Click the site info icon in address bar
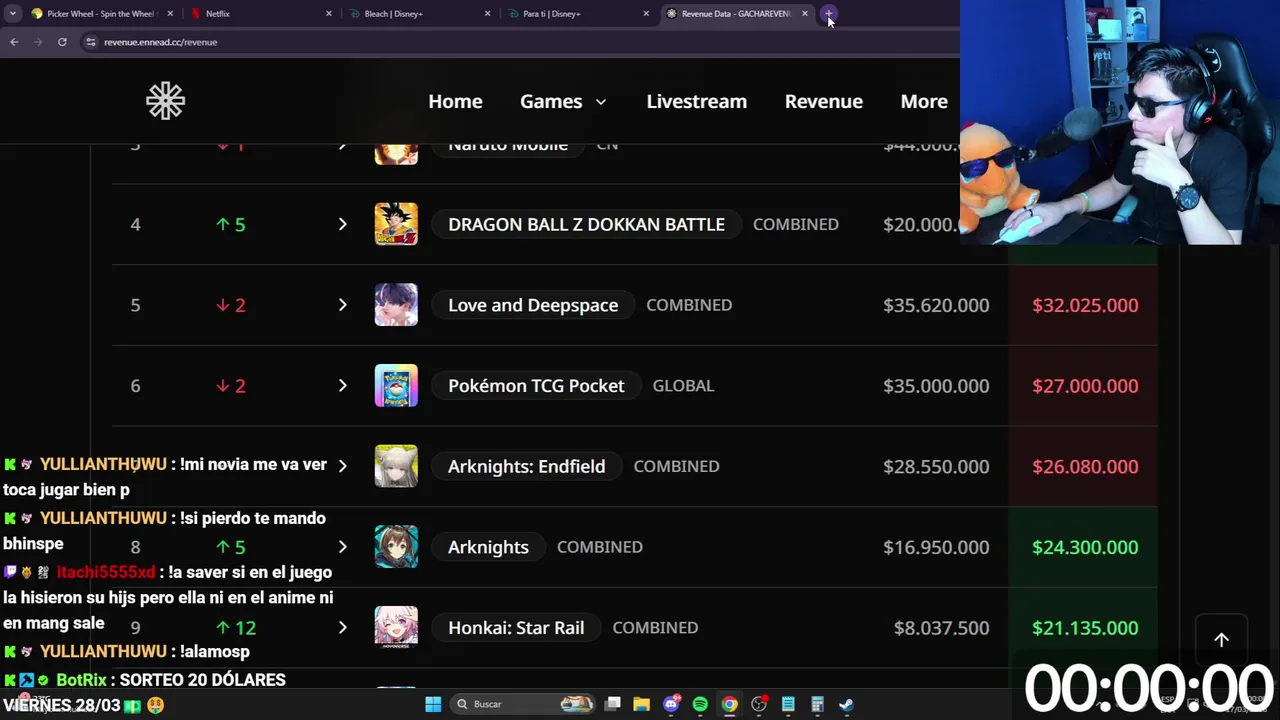The image size is (1280, 720). coord(91,42)
